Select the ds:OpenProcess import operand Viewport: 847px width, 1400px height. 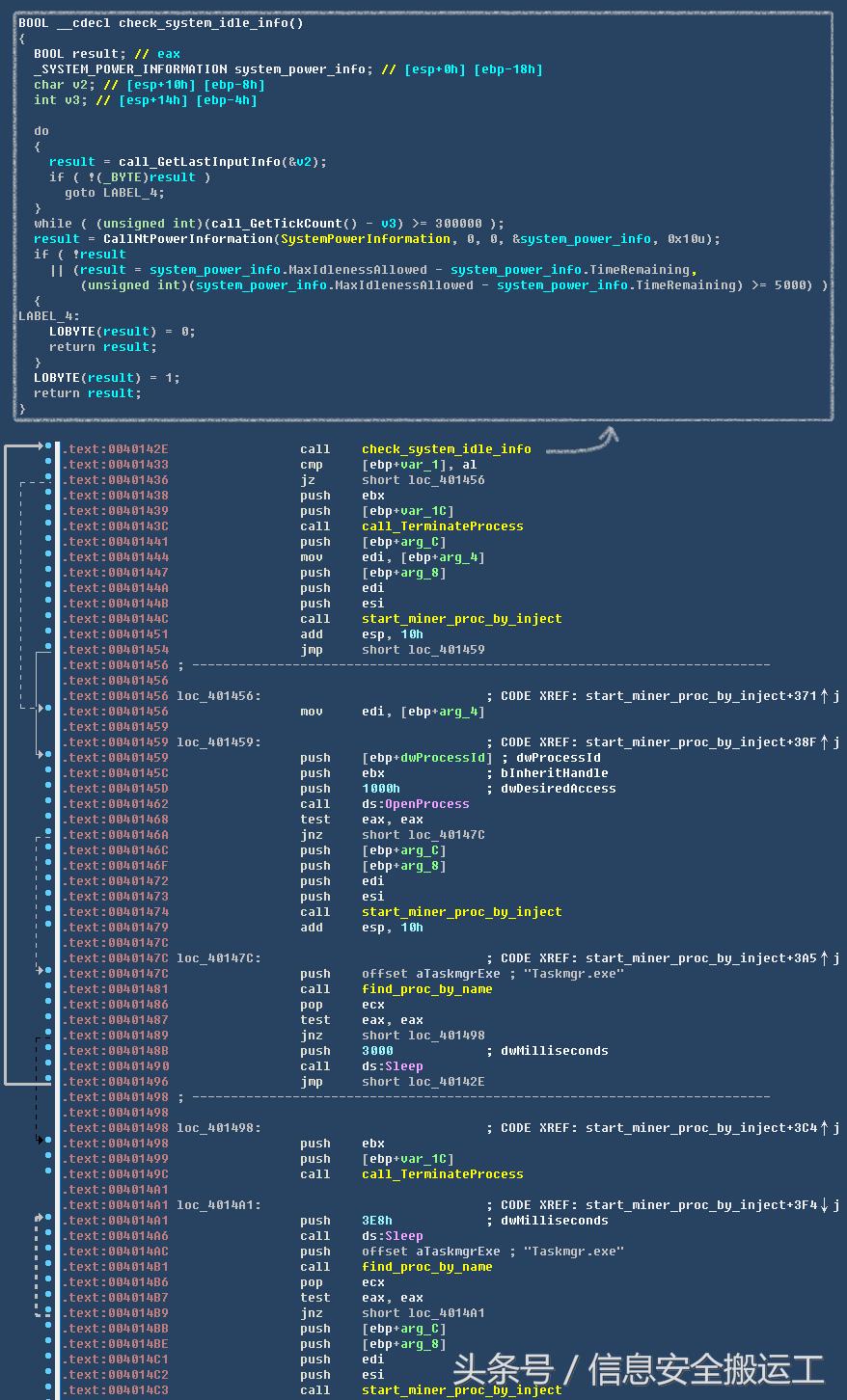tap(415, 804)
